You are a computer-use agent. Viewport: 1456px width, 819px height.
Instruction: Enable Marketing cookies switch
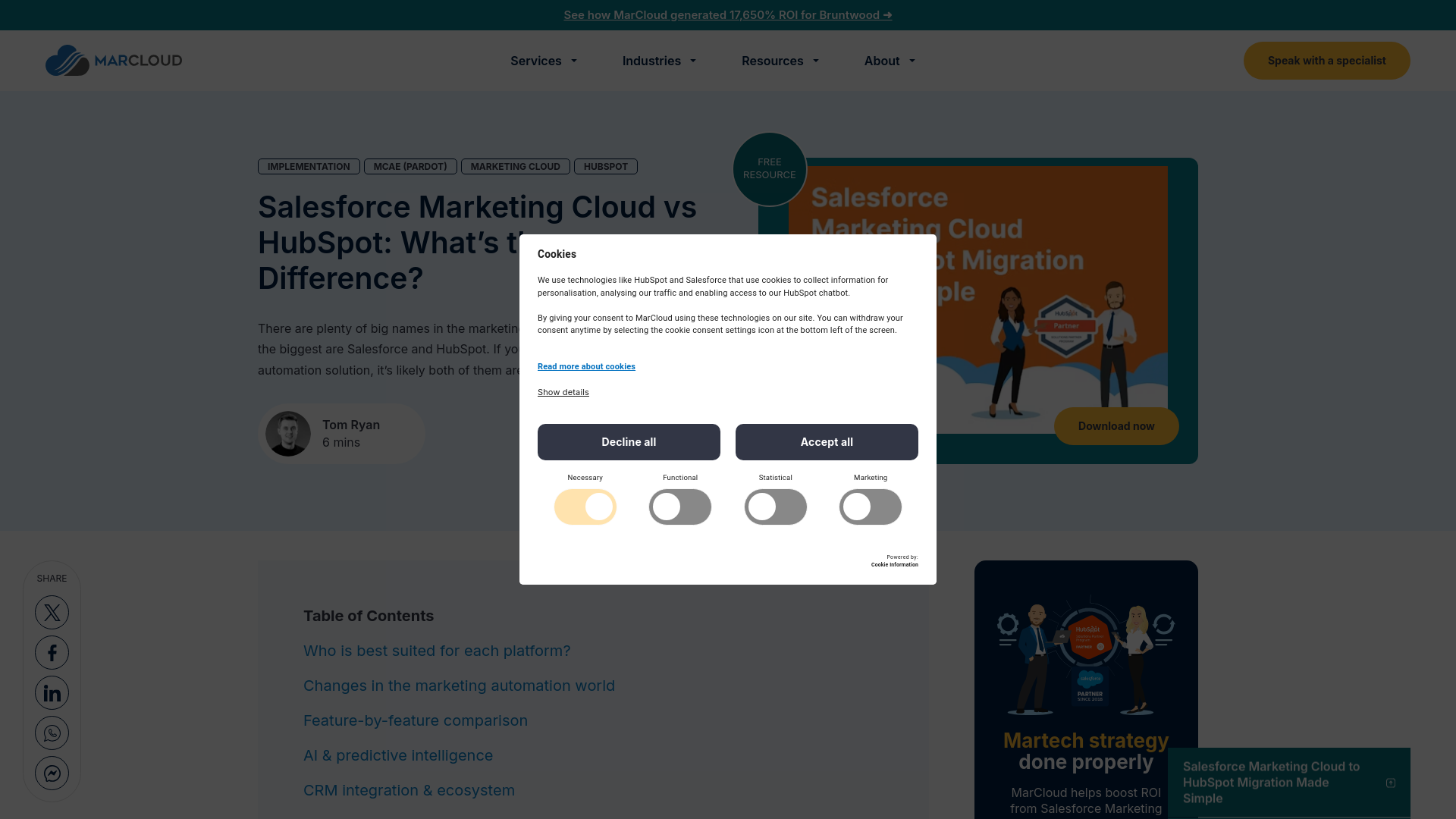871,507
